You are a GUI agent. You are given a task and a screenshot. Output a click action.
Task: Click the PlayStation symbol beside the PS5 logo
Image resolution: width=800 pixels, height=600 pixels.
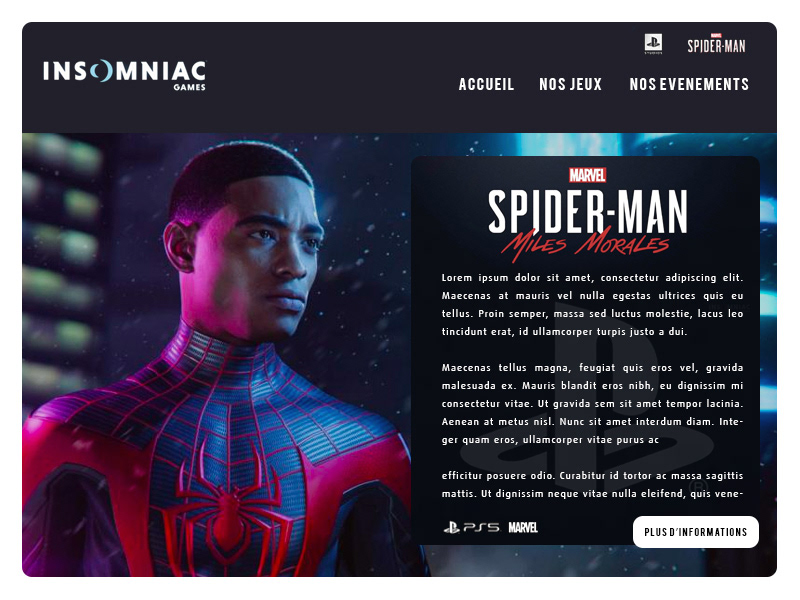pos(452,528)
